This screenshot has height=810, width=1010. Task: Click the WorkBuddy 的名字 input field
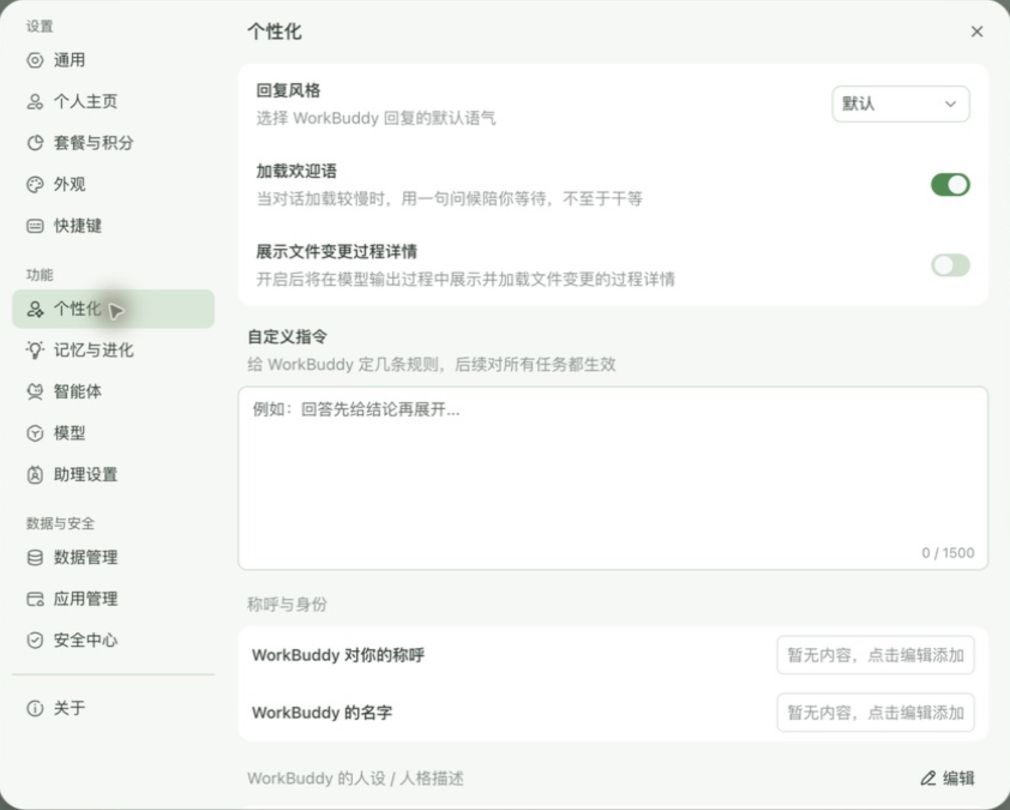(x=875, y=712)
